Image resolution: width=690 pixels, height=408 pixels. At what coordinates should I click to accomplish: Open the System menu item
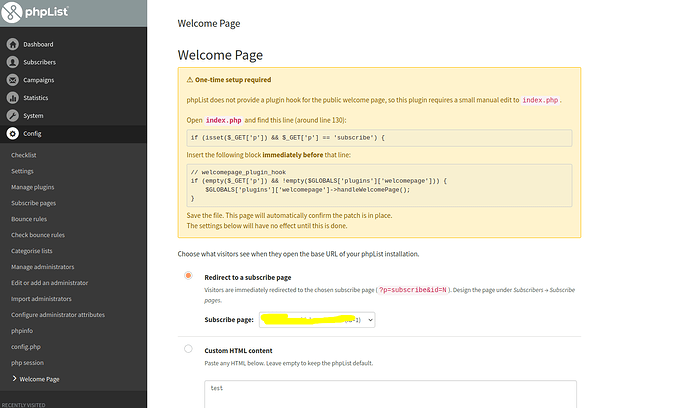pos(33,116)
